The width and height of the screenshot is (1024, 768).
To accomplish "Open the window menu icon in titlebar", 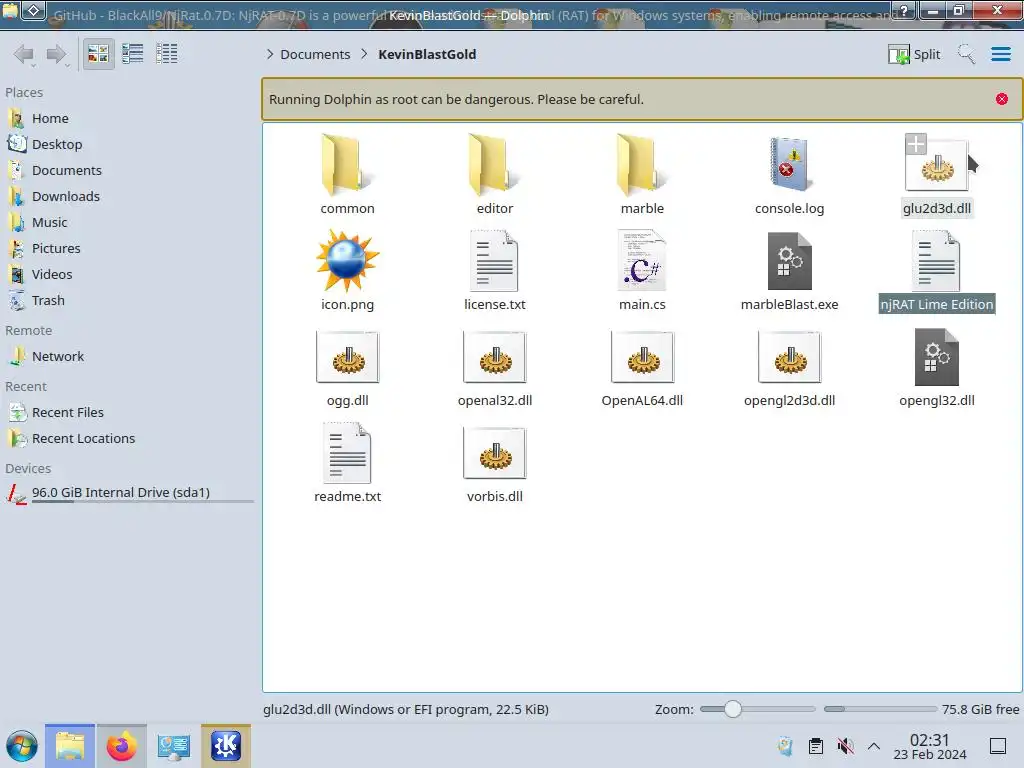I will tap(11, 10).
